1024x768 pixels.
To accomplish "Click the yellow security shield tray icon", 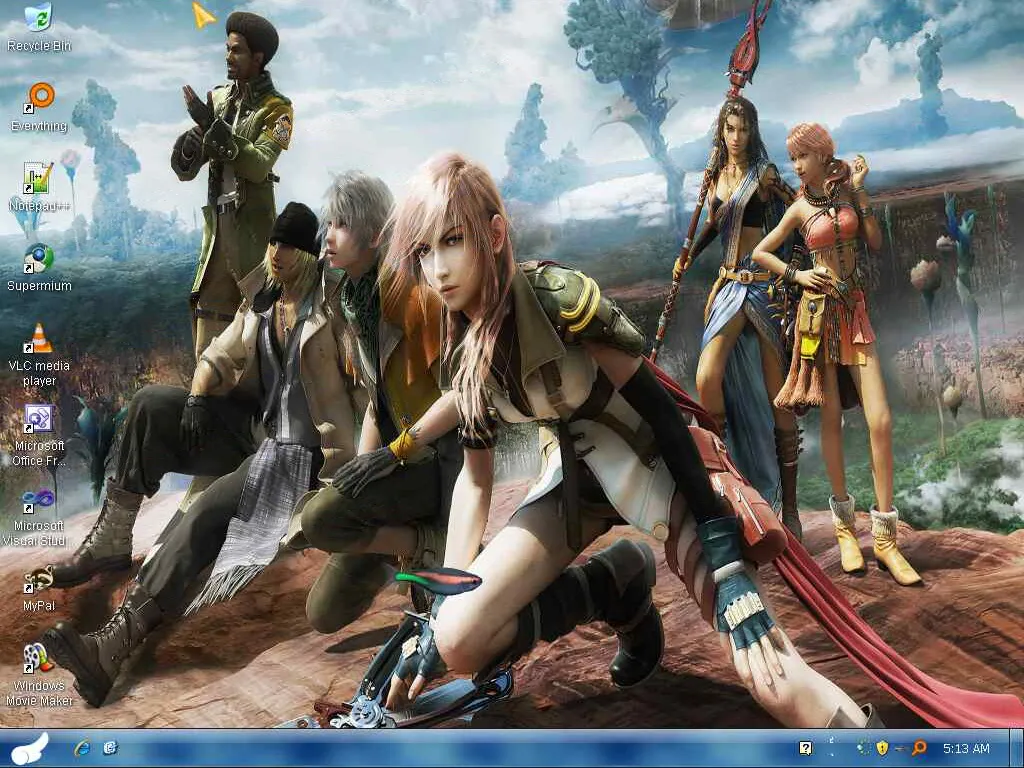I will [882, 748].
